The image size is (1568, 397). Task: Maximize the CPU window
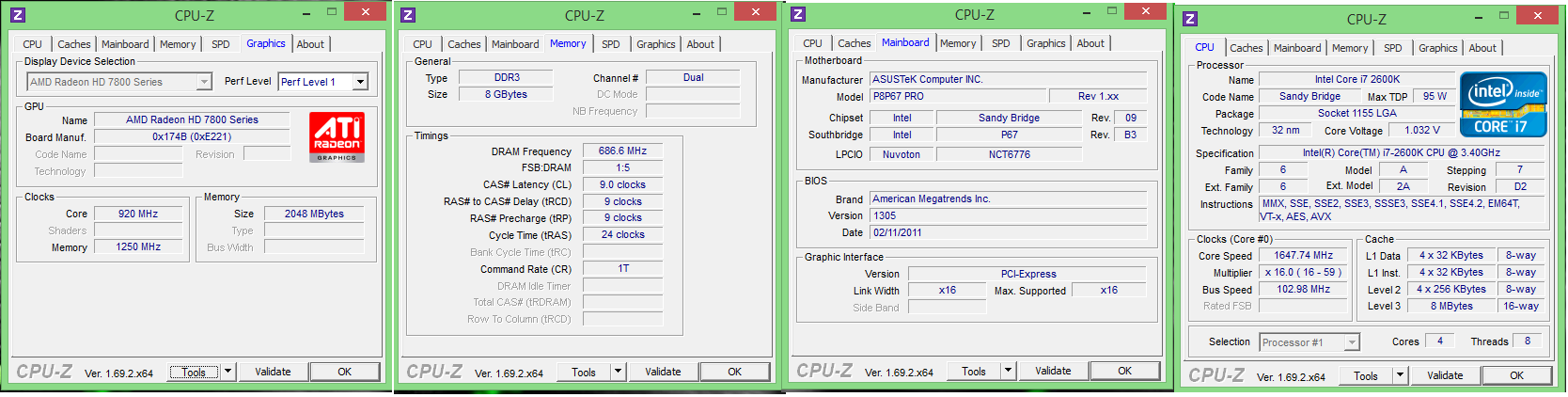[1502, 15]
